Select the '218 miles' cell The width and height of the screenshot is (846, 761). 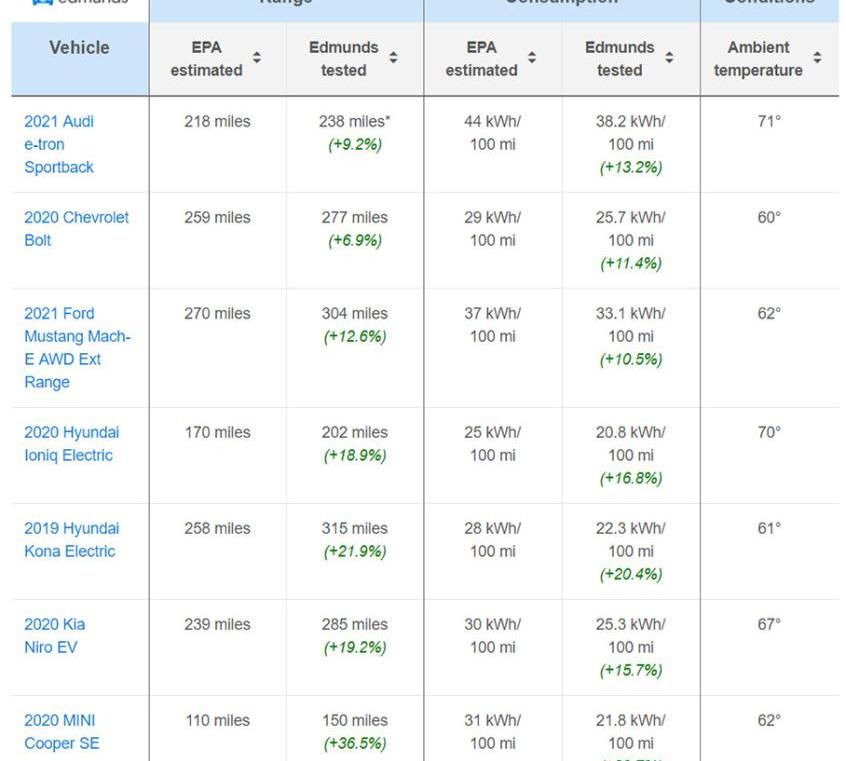click(217, 121)
